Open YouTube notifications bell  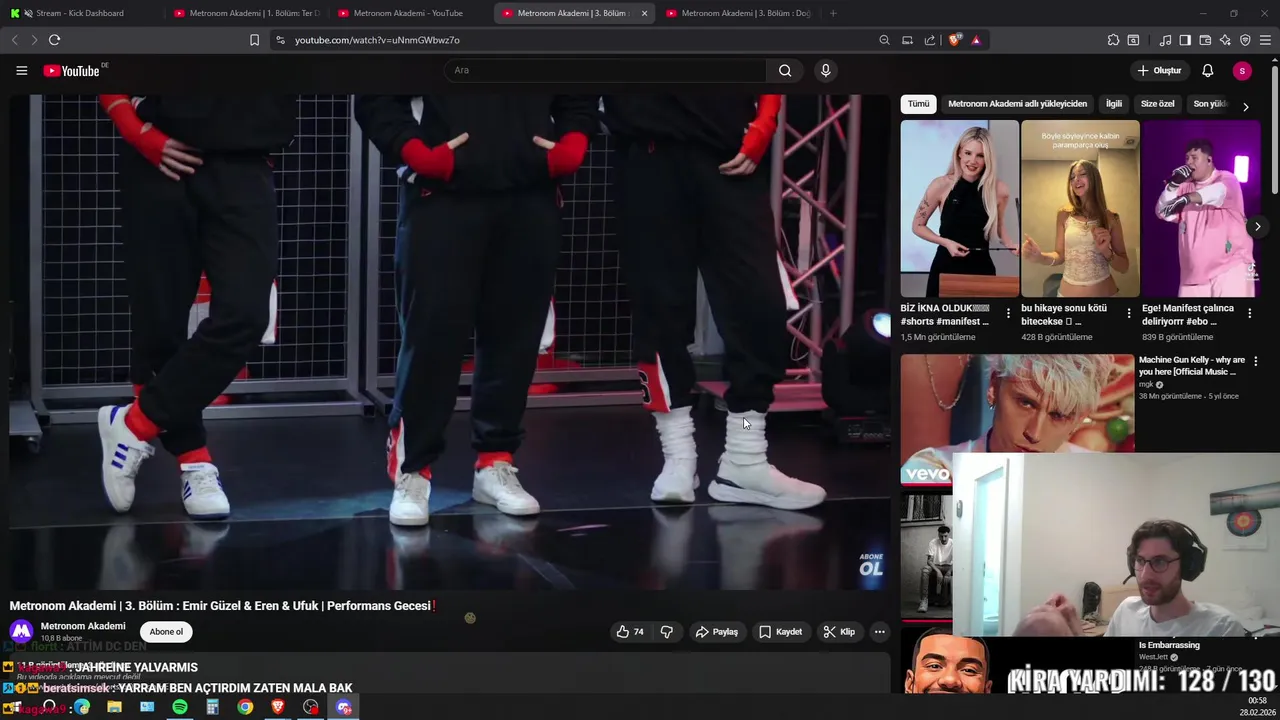click(x=1207, y=70)
